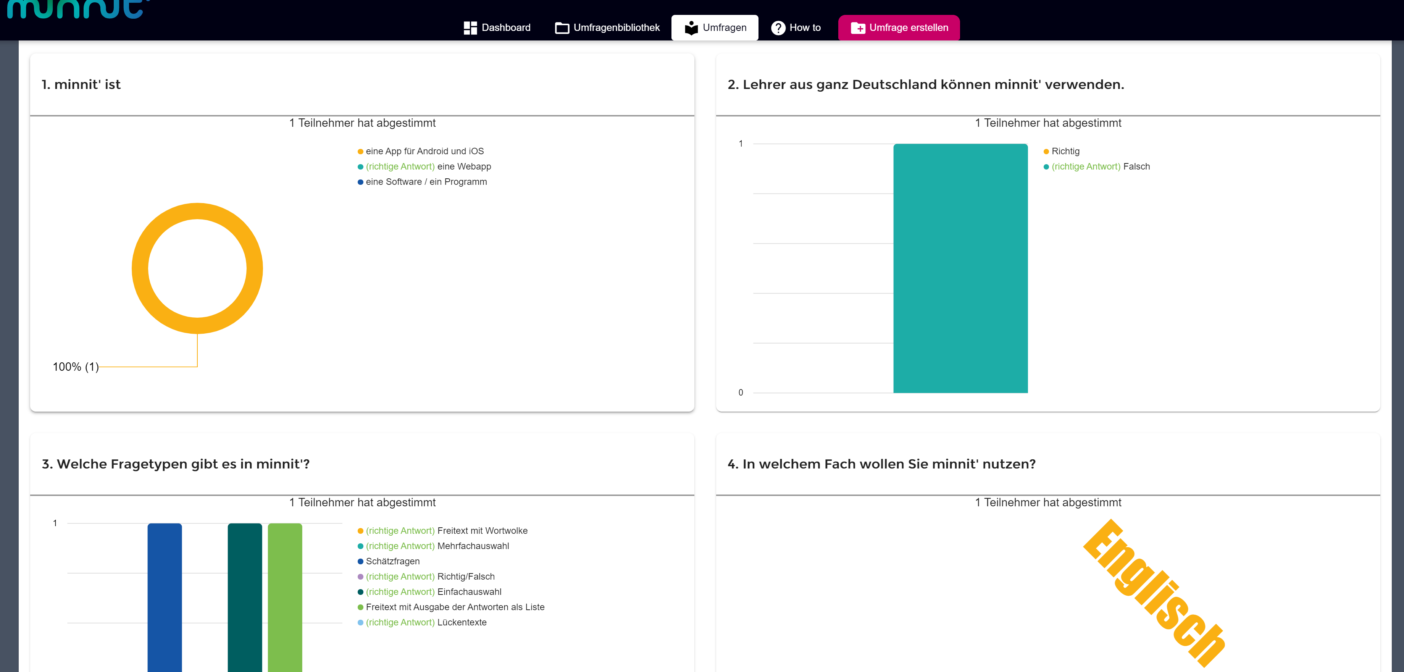Image resolution: width=1404 pixels, height=672 pixels.
Task: Click the dark blue legend dot for Schätzfragen
Action: 360,562
